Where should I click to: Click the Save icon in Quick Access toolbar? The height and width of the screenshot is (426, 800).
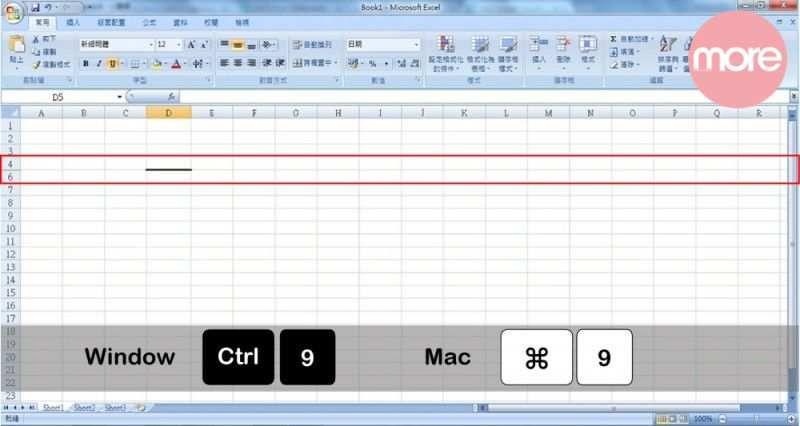[36, 8]
